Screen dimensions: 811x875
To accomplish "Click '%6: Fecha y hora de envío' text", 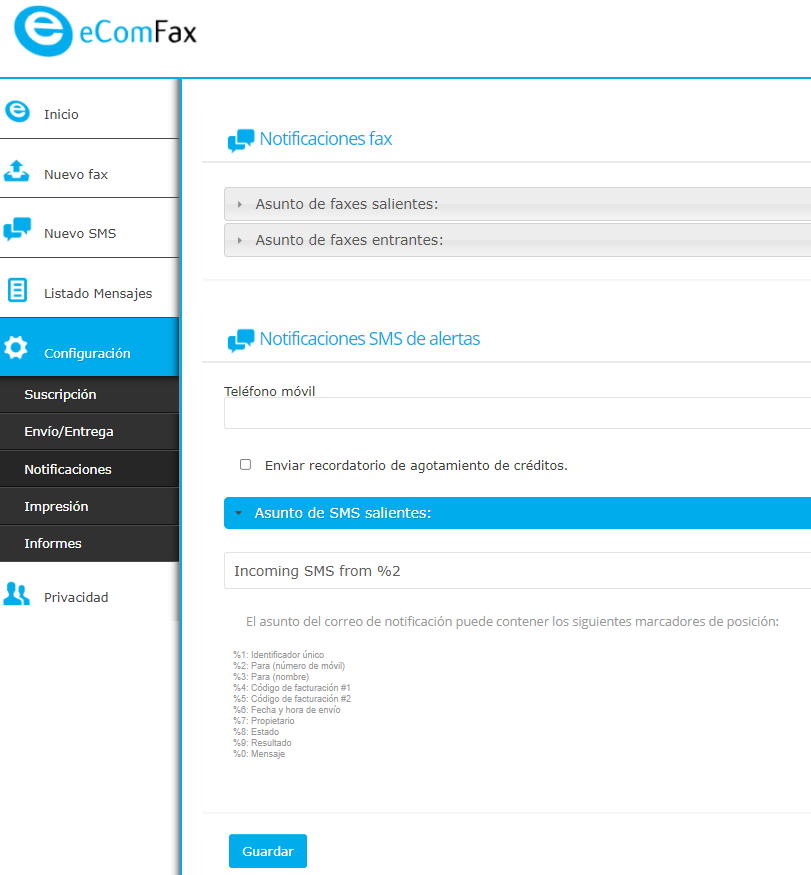I will point(287,710).
